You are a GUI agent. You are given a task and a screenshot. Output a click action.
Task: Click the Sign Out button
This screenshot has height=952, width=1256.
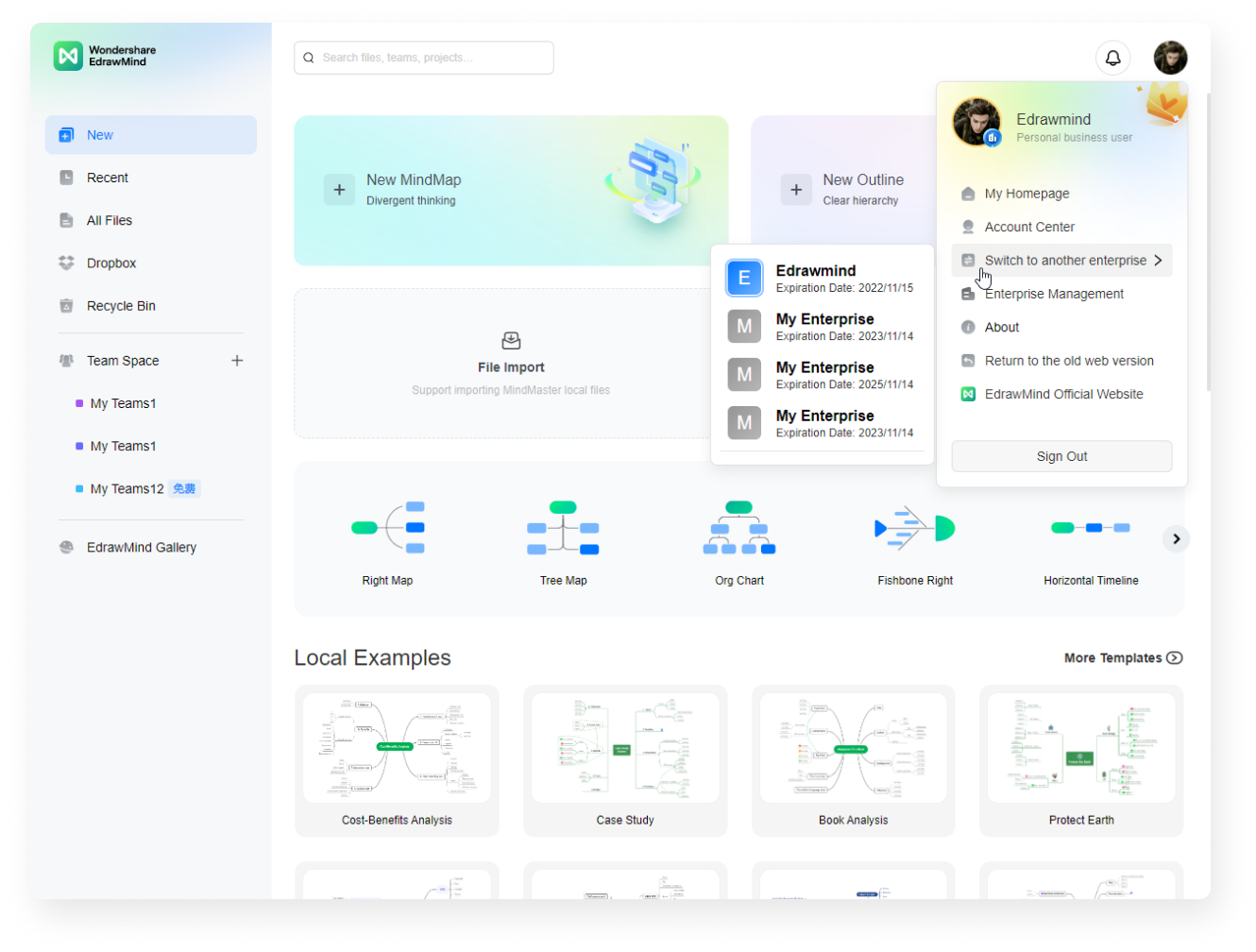(1061, 456)
